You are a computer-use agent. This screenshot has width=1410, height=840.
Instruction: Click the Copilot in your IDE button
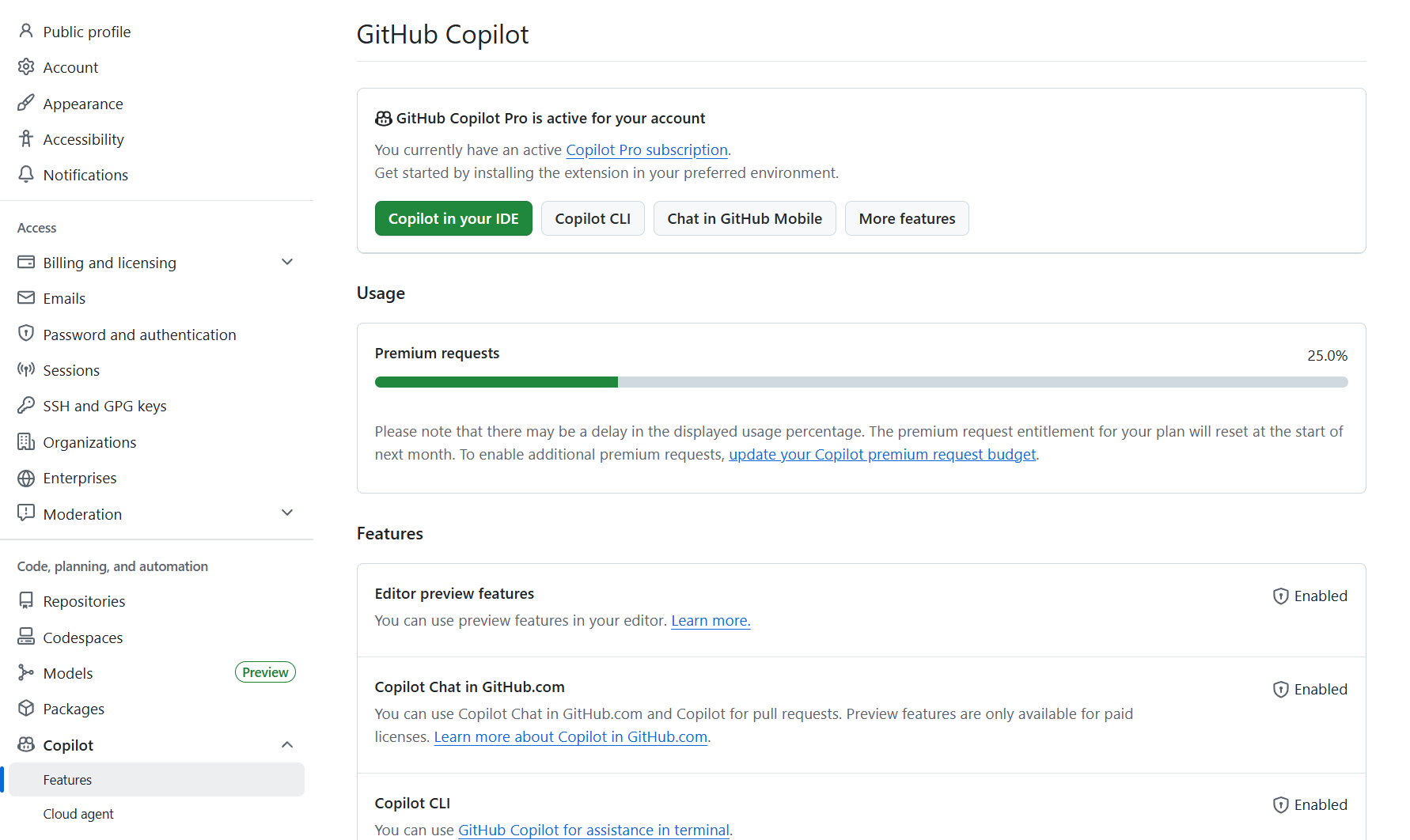[453, 218]
